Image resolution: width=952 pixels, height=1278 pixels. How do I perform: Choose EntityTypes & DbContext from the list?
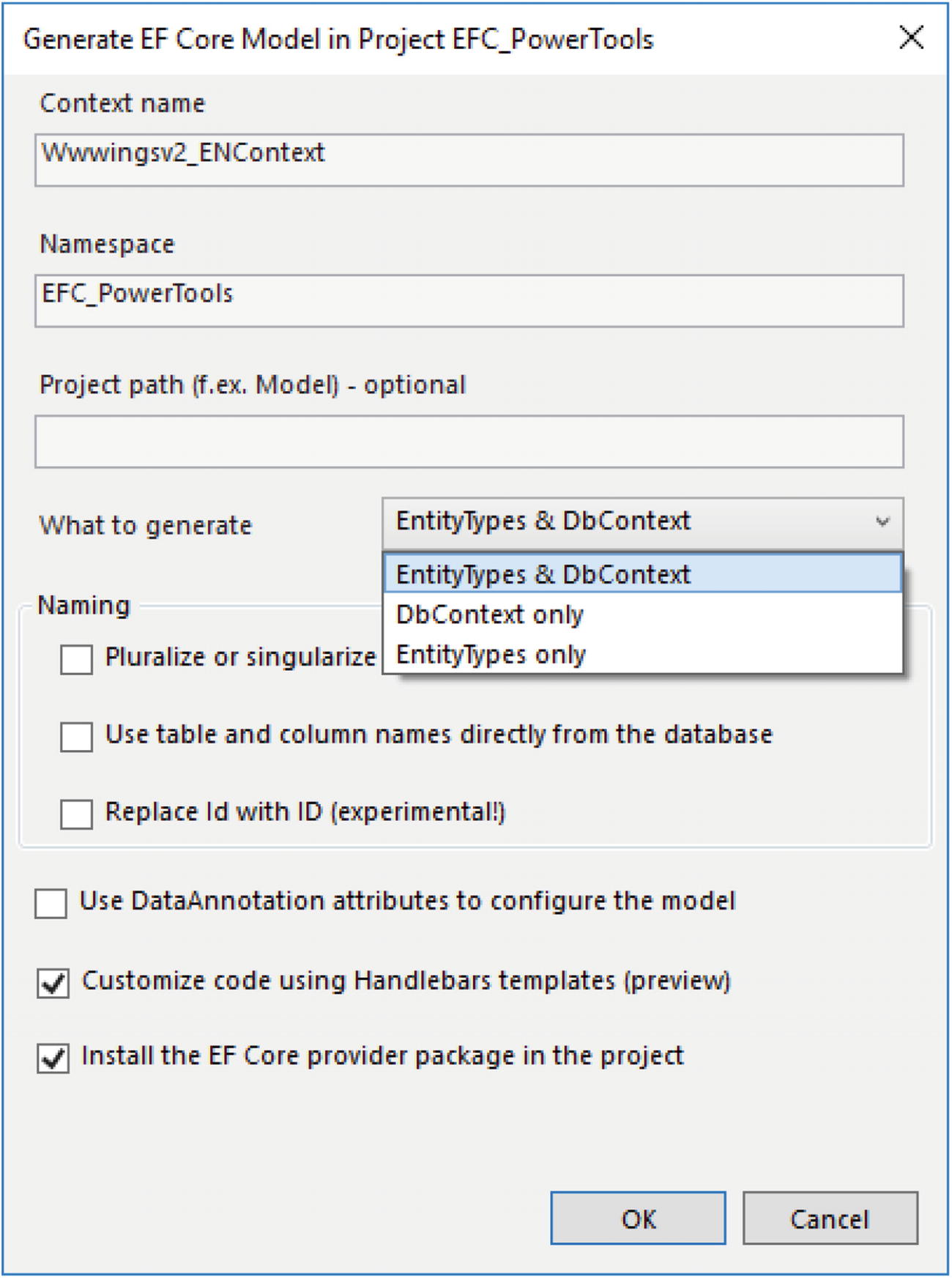(643, 573)
